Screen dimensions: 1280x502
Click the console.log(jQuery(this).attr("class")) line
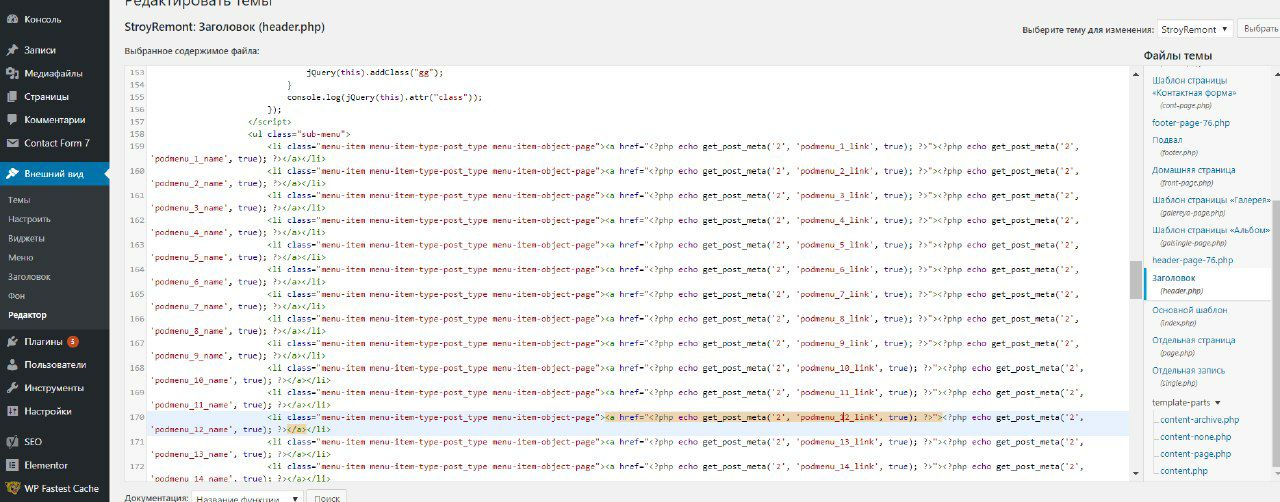click(385, 97)
